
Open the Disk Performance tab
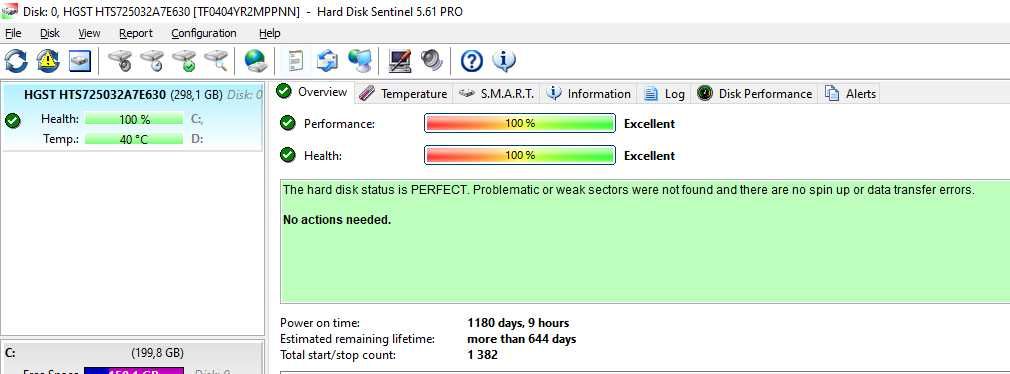click(755, 93)
